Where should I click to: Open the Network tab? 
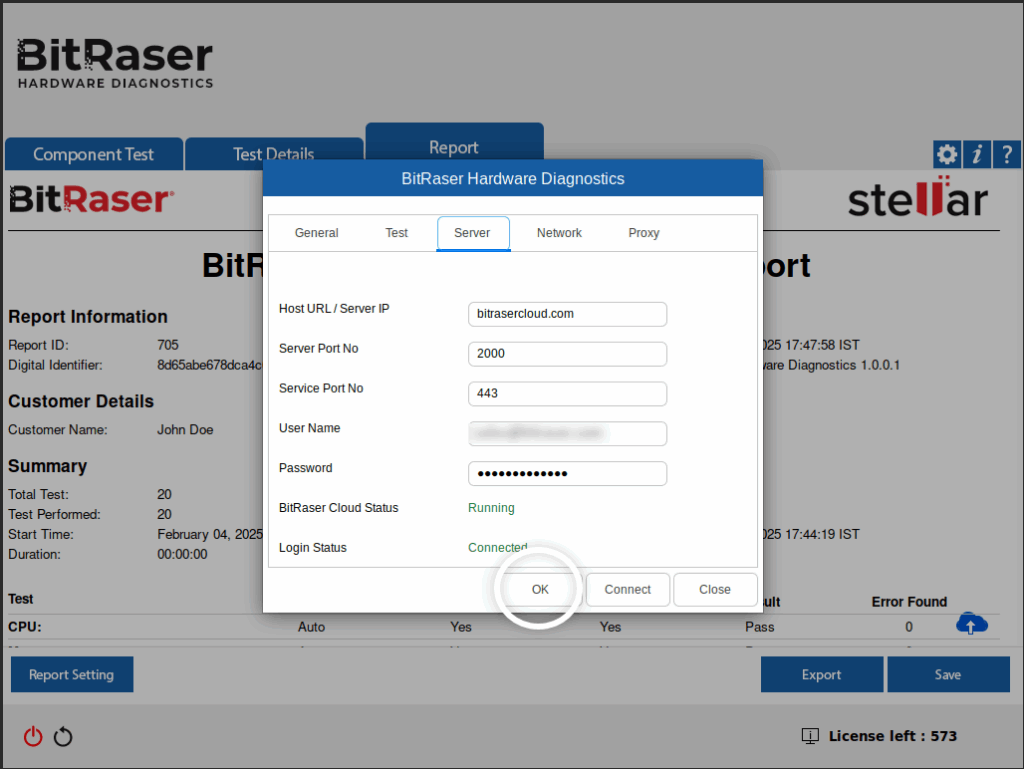pos(559,233)
